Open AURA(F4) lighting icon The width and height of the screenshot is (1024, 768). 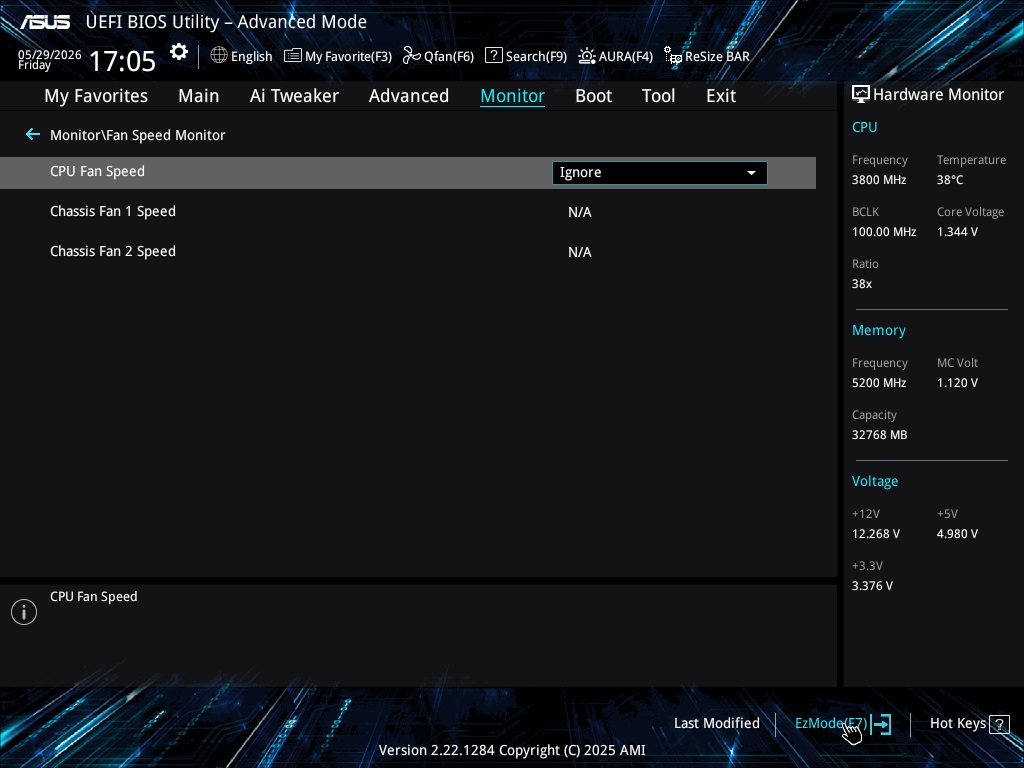[586, 56]
